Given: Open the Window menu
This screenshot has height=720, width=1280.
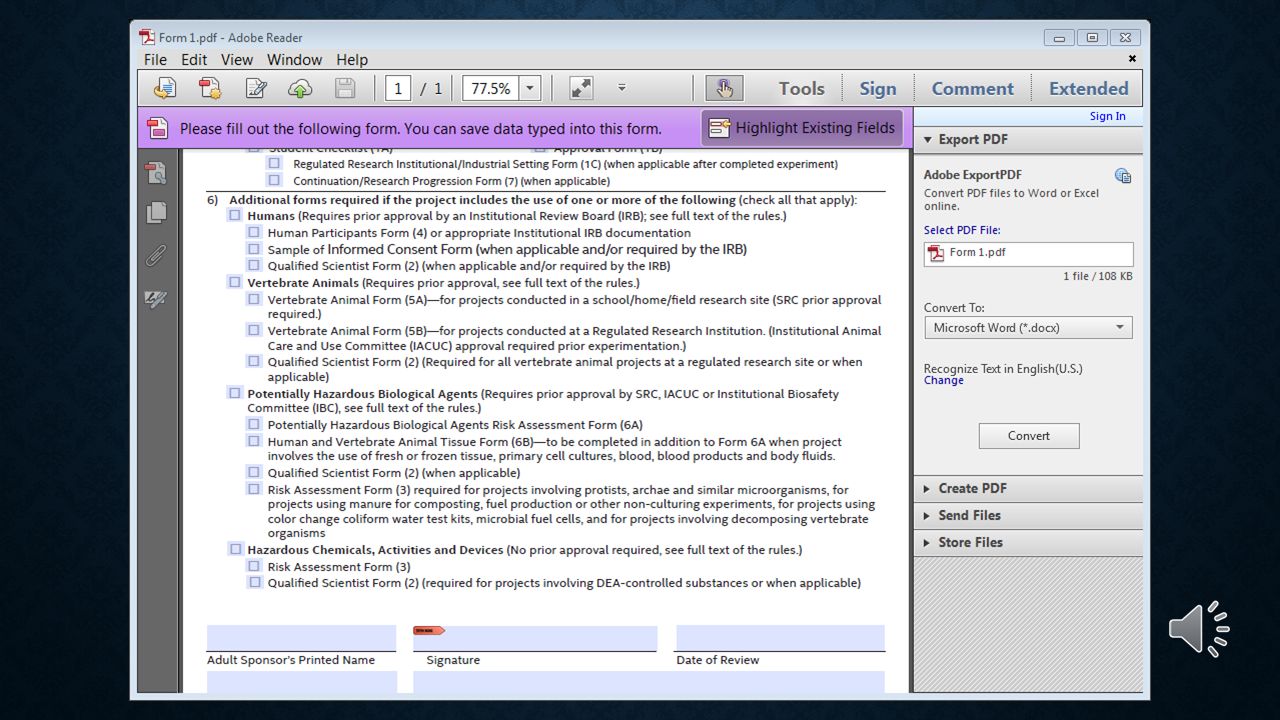Looking at the screenshot, I should tap(294, 60).
